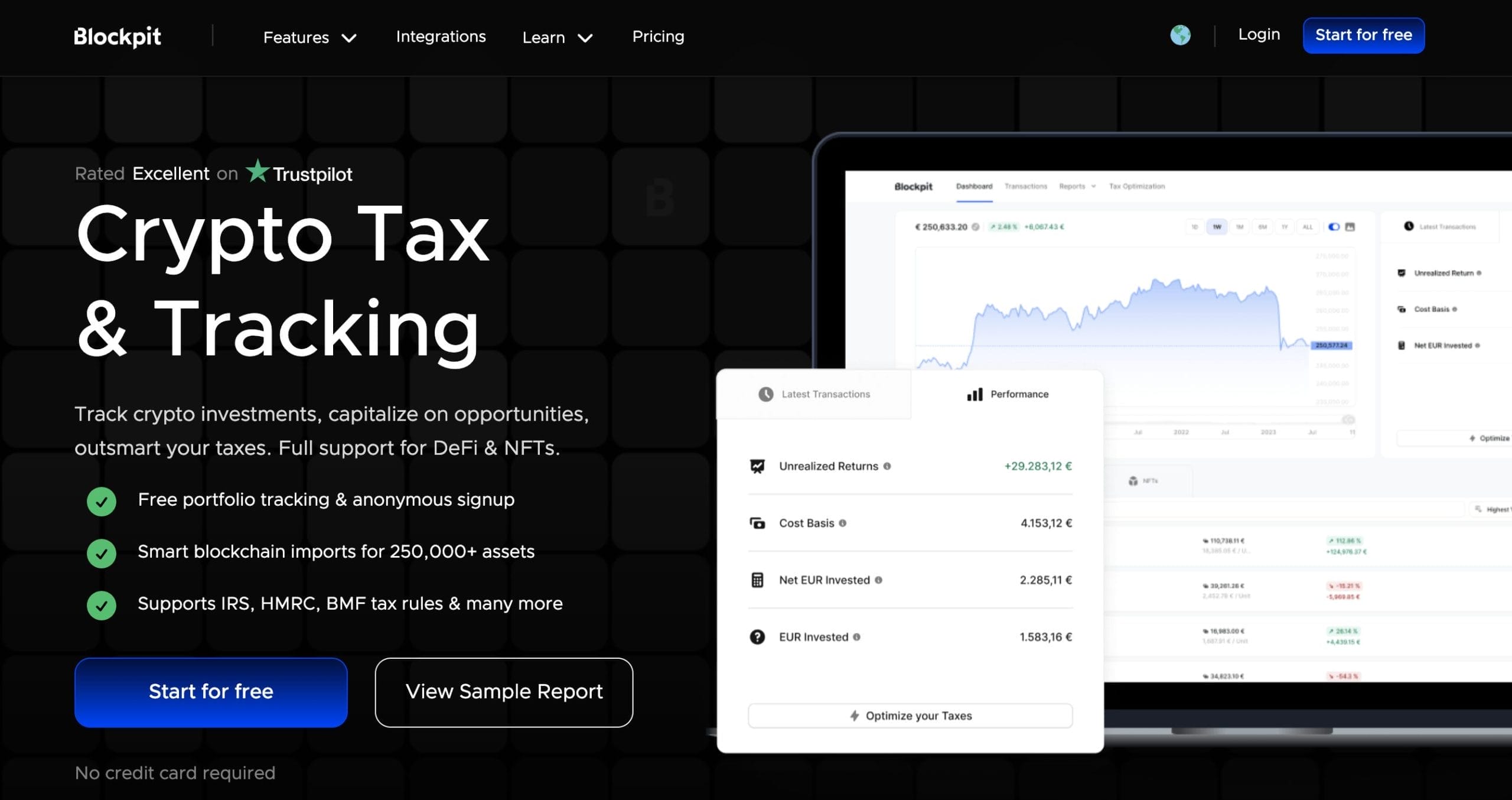The image size is (1512, 800).
Task: Click the info icon after EUR Invested
Action: point(857,637)
